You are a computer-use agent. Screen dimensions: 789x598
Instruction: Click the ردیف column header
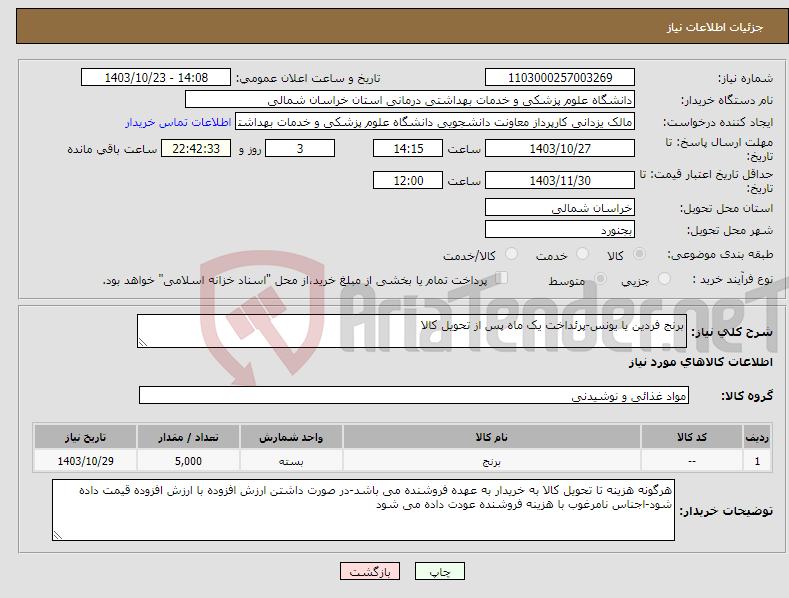click(x=757, y=437)
